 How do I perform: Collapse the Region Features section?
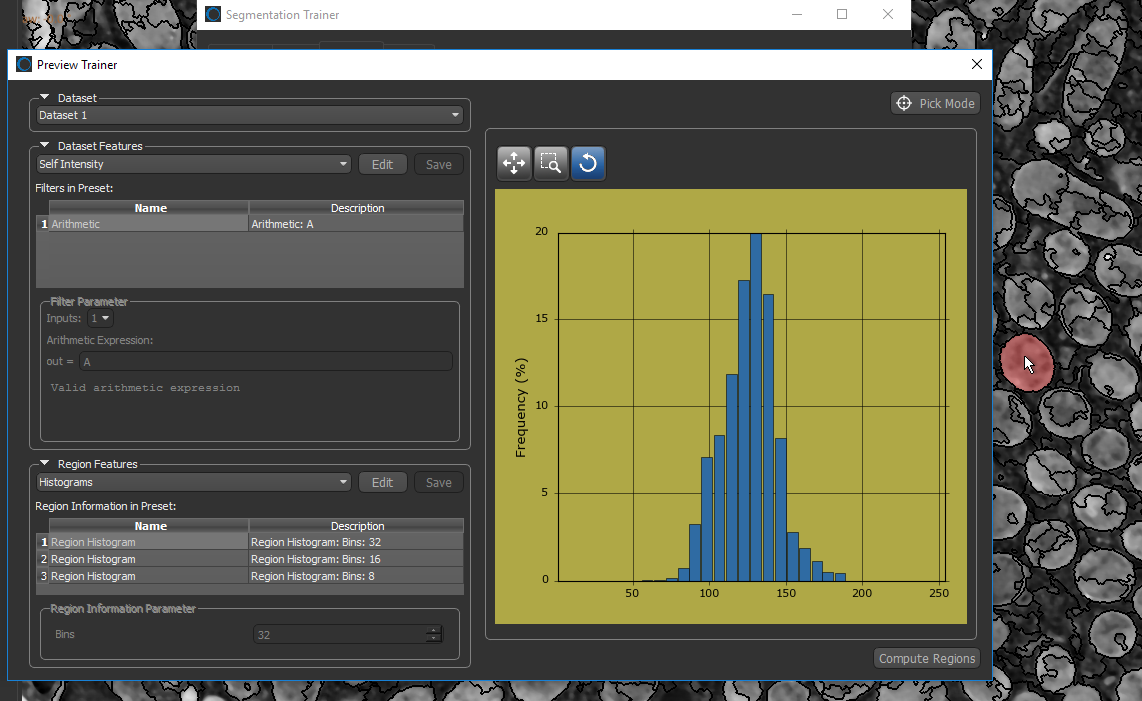pyautogui.click(x=45, y=464)
